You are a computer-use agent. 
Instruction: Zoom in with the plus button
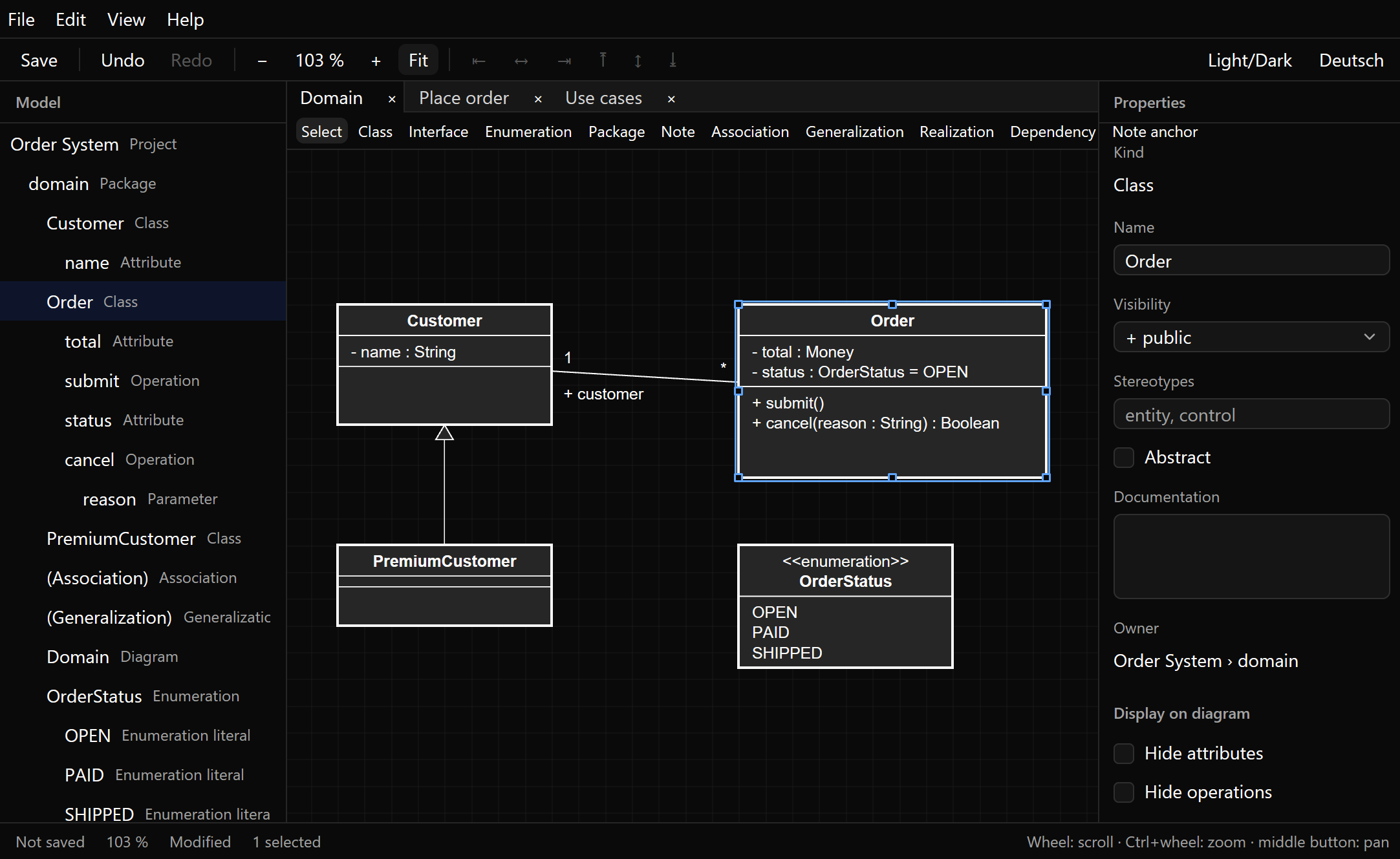click(376, 61)
